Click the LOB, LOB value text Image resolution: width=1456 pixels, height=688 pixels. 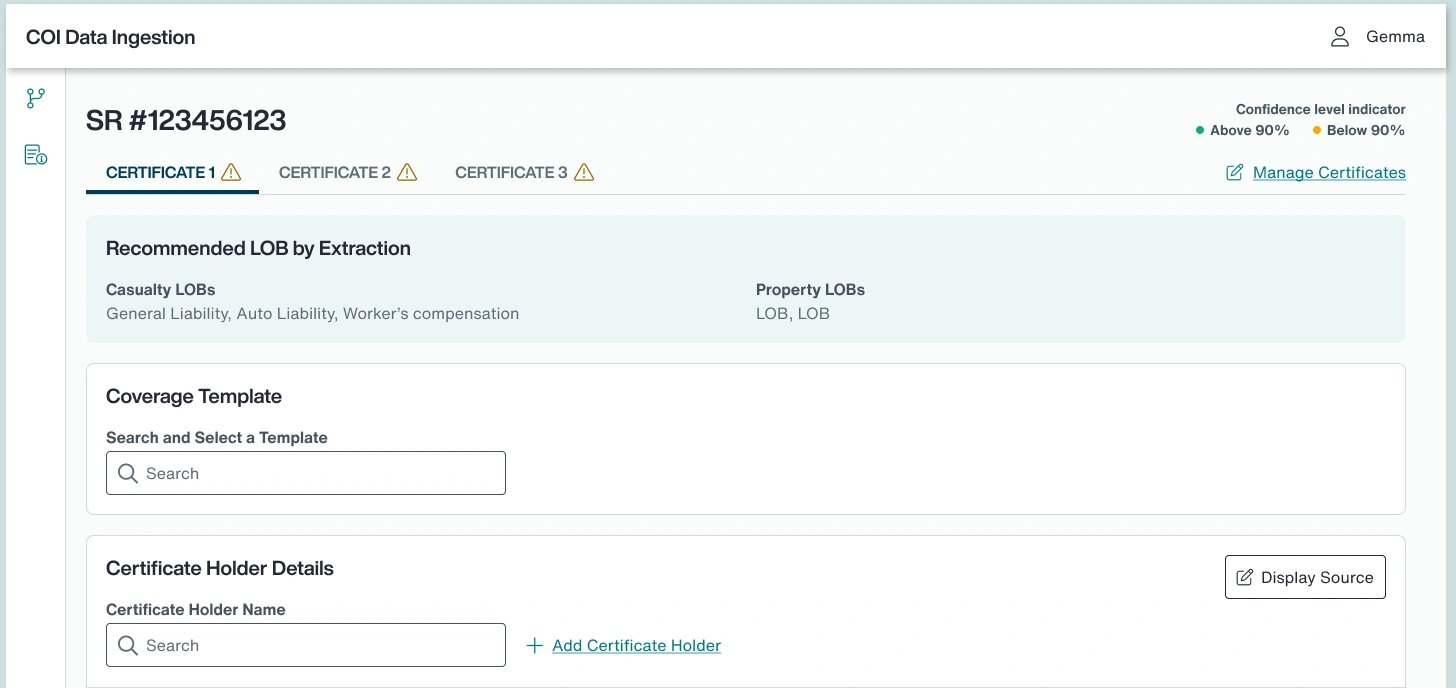(x=793, y=314)
